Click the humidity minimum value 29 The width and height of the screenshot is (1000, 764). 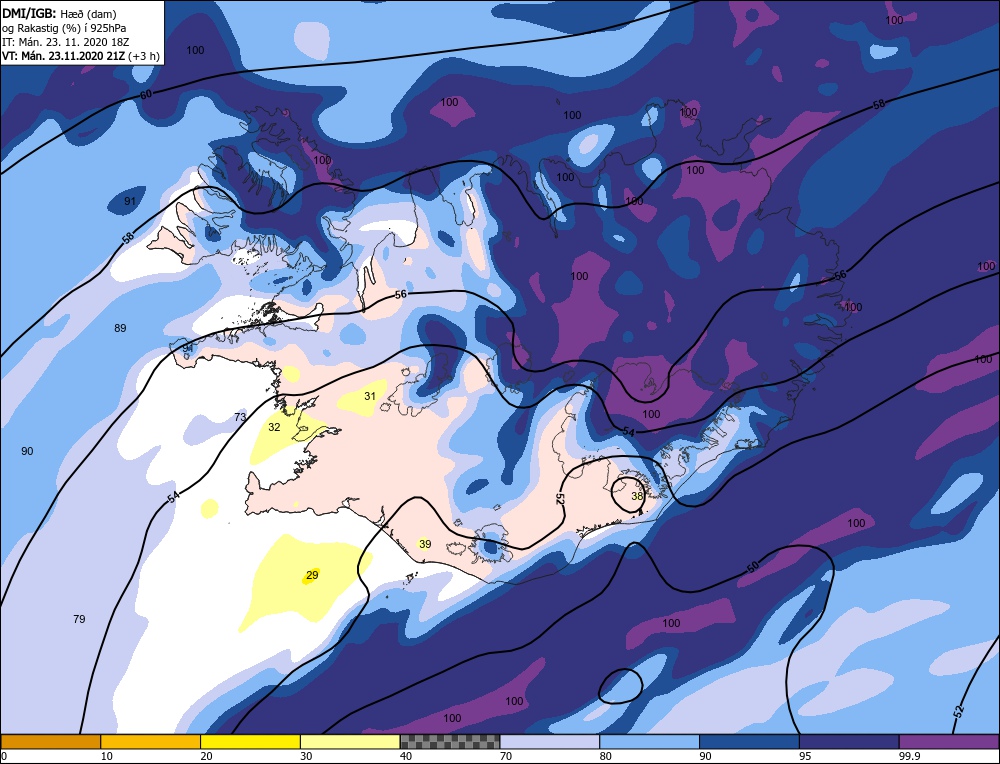312,575
